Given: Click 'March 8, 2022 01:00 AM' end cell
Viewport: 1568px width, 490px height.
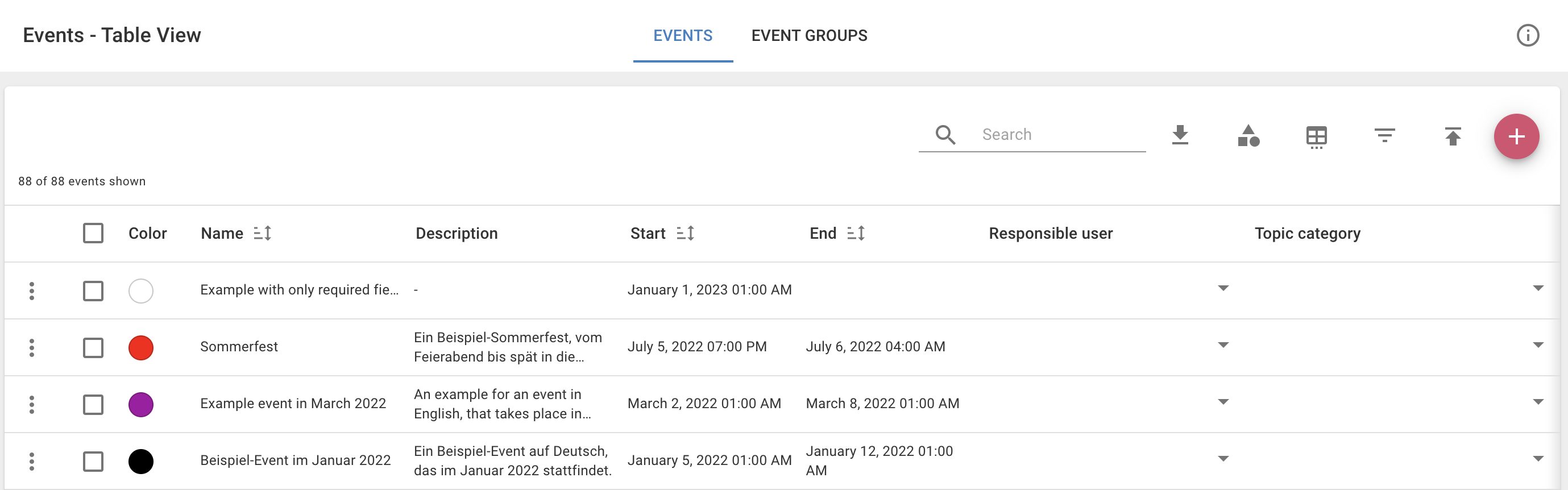Looking at the screenshot, I should (882, 404).
